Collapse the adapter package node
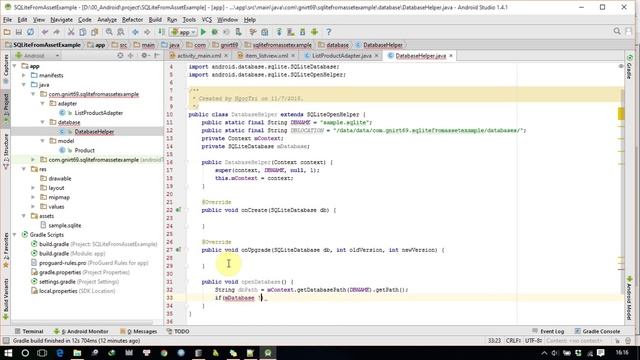 [x=42, y=103]
